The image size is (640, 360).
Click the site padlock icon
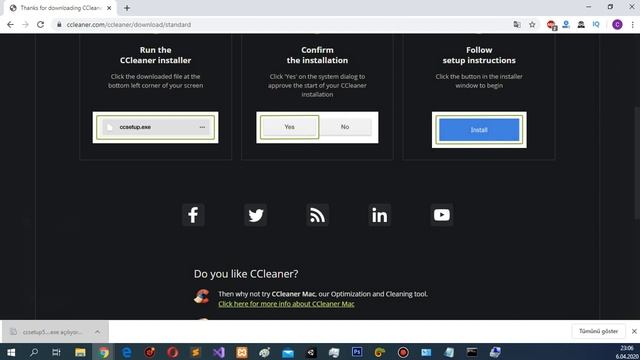[x=59, y=24]
